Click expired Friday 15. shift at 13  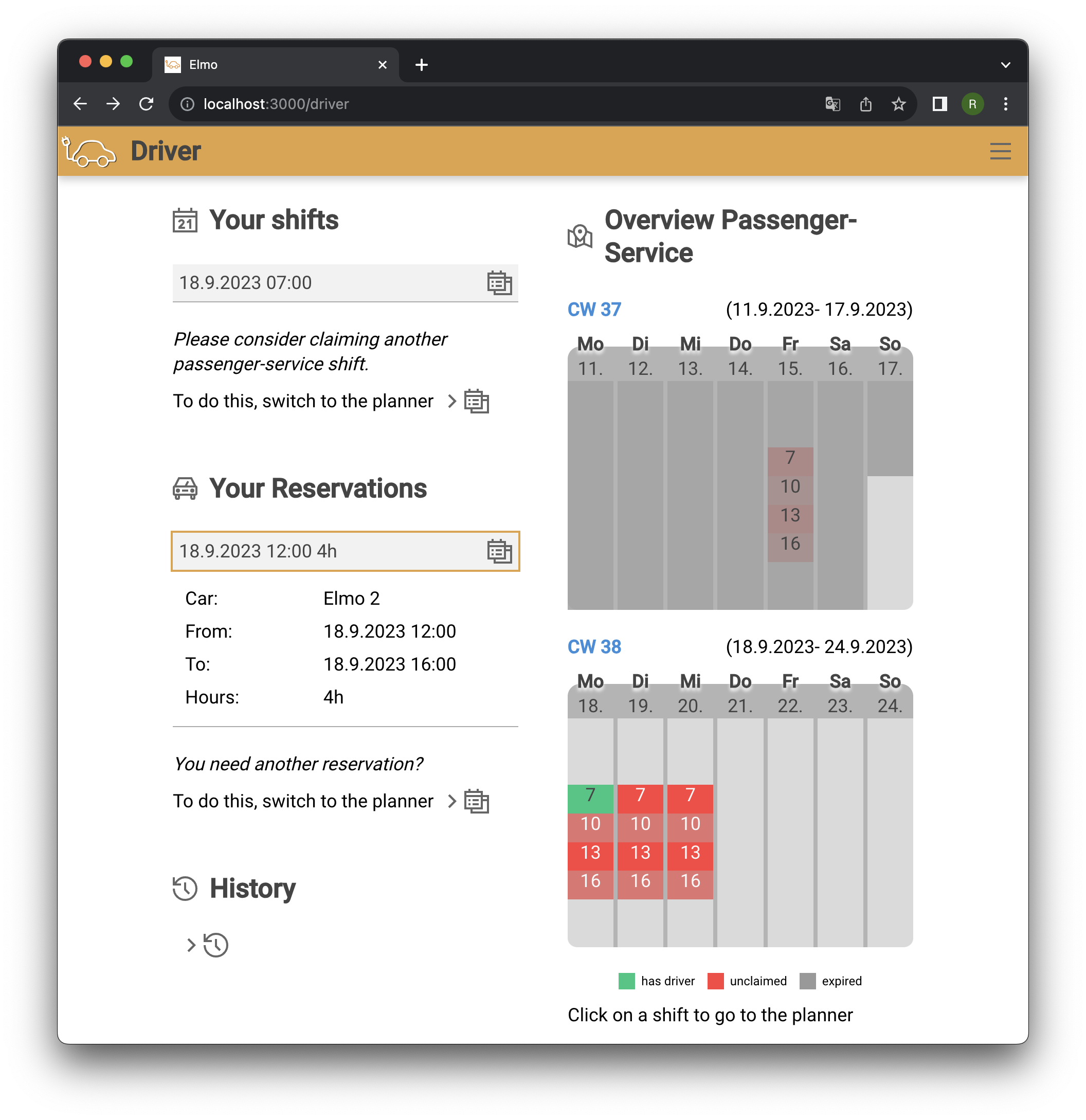click(x=790, y=519)
